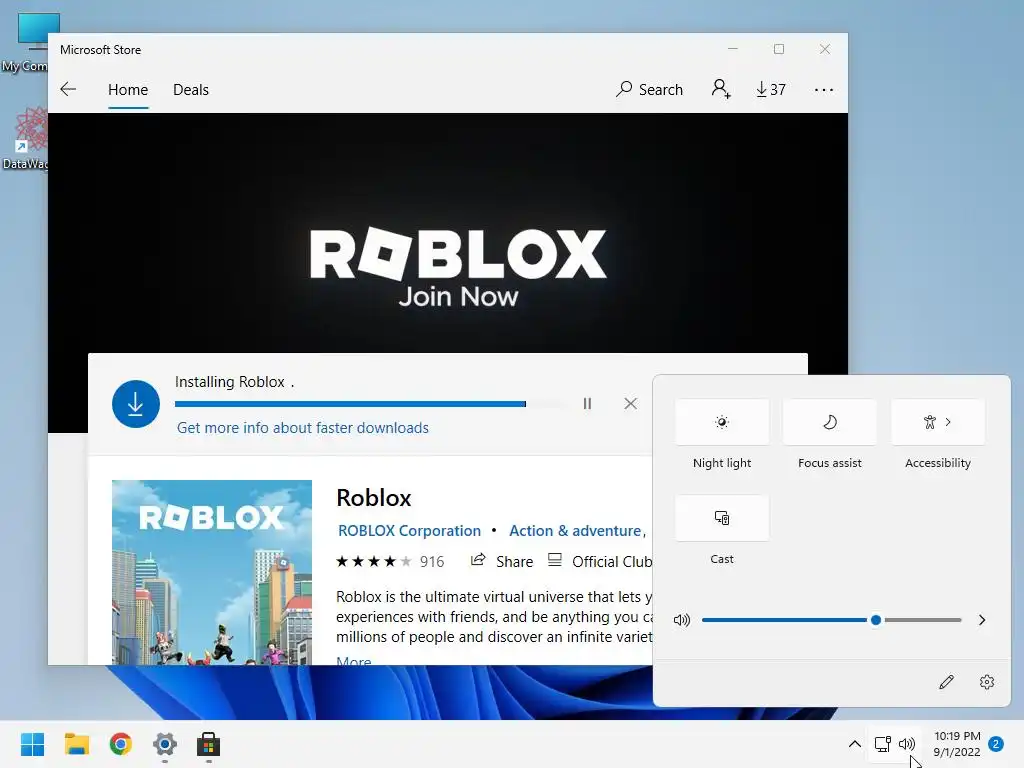Open notifications badge showing 2
This screenshot has height=768, width=1024.
pos(996,744)
